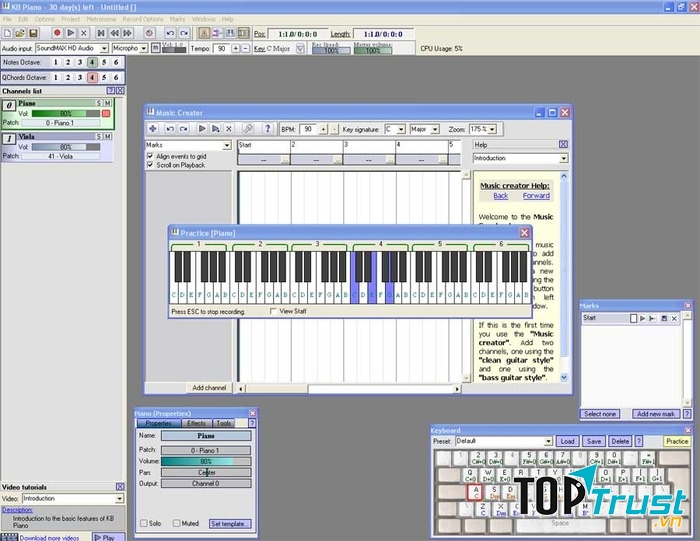Open a file with the folder icon
The height and width of the screenshot is (541, 700).
(x=20, y=33)
